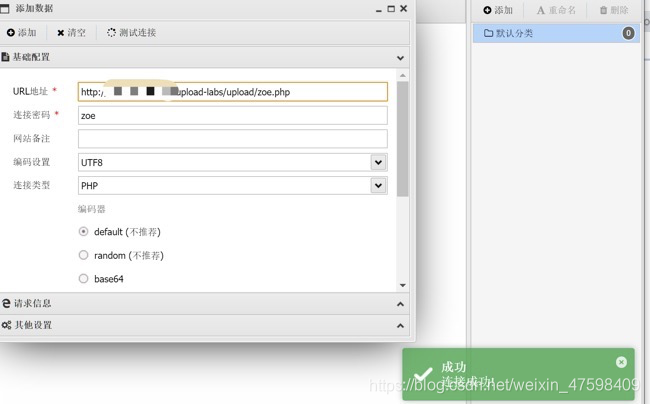The image size is (650, 404).
Task: Click the URL地址 input field
Action: point(232,92)
